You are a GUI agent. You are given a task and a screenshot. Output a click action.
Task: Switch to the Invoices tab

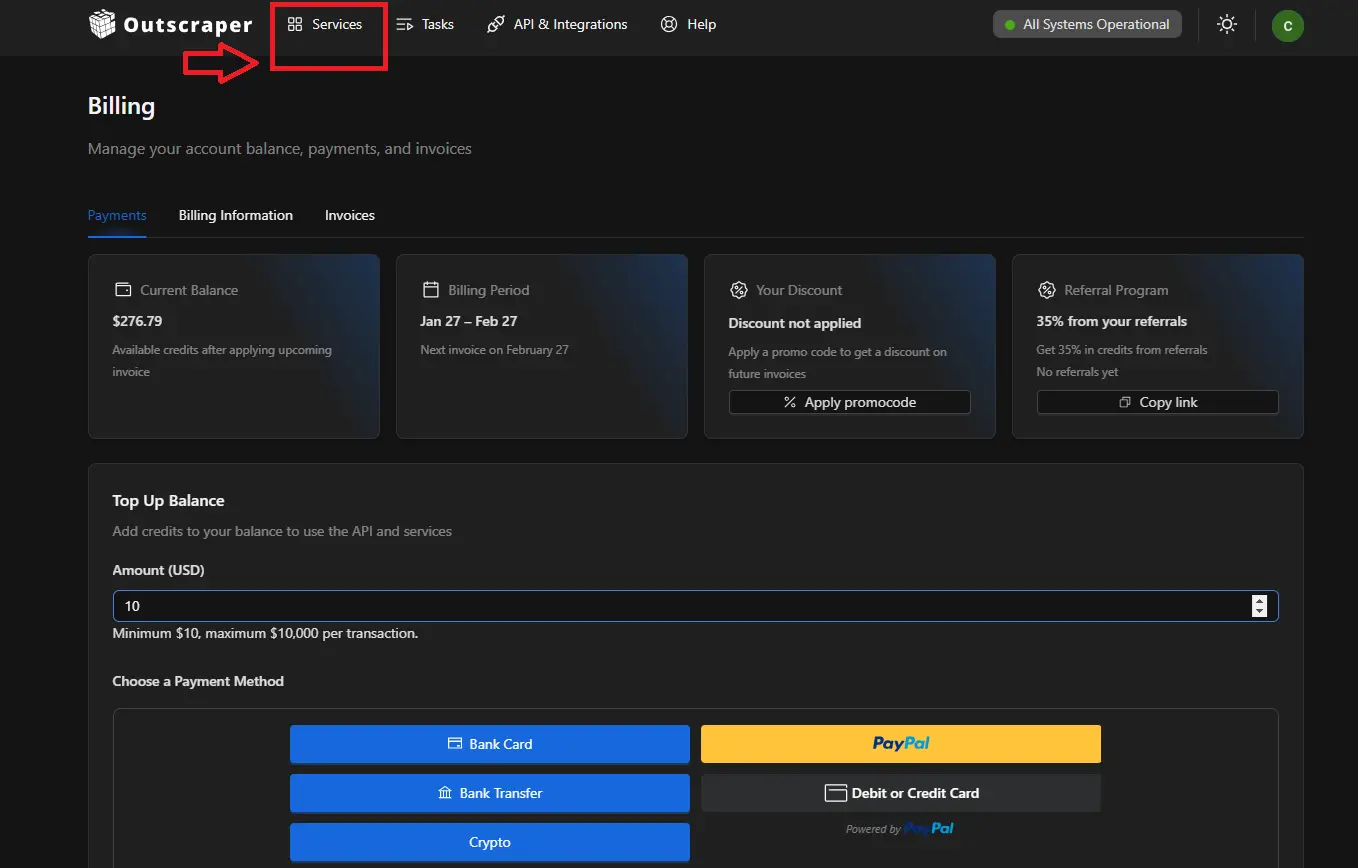[x=350, y=215]
